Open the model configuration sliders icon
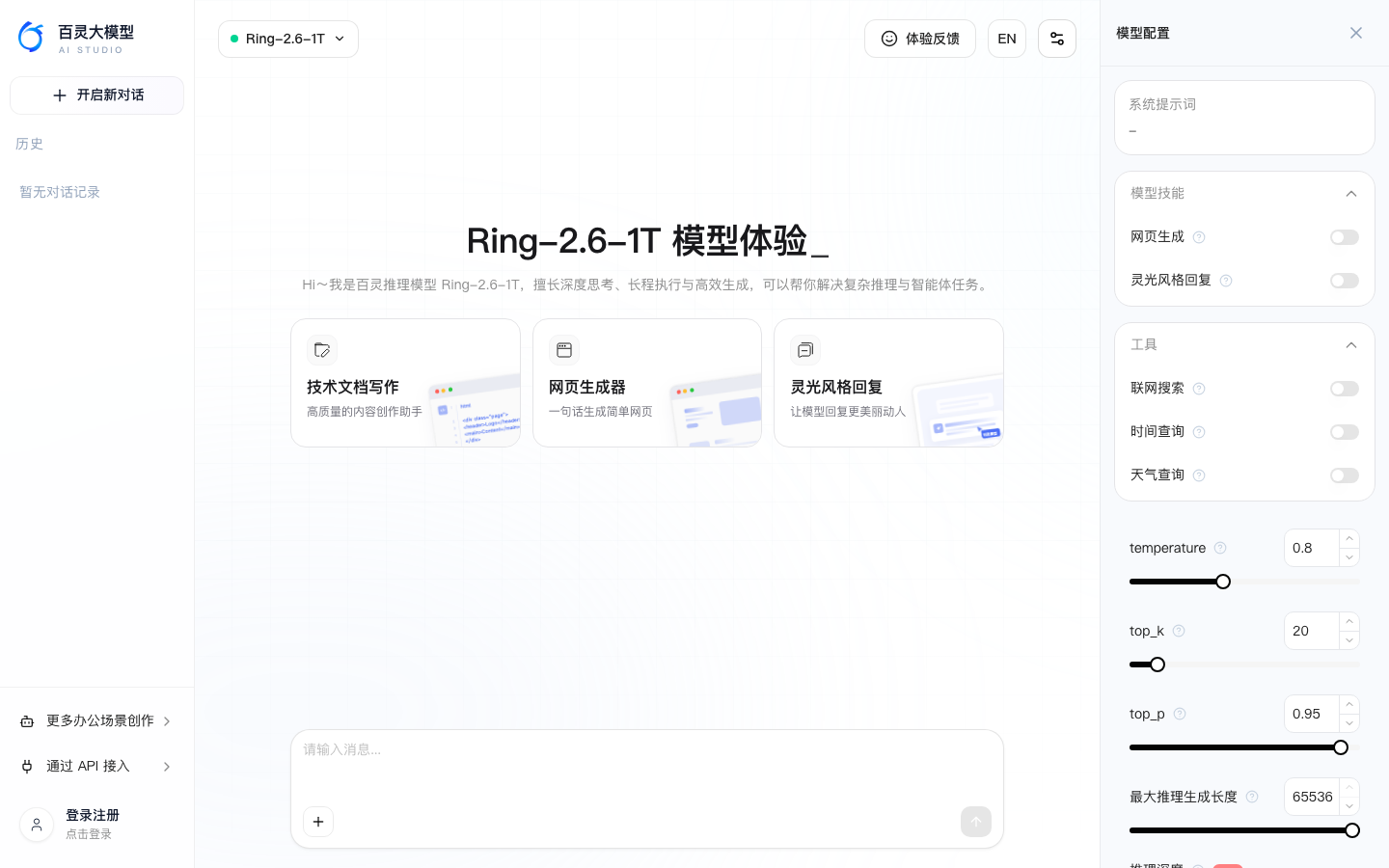The height and width of the screenshot is (868, 1389). pos(1057,39)
